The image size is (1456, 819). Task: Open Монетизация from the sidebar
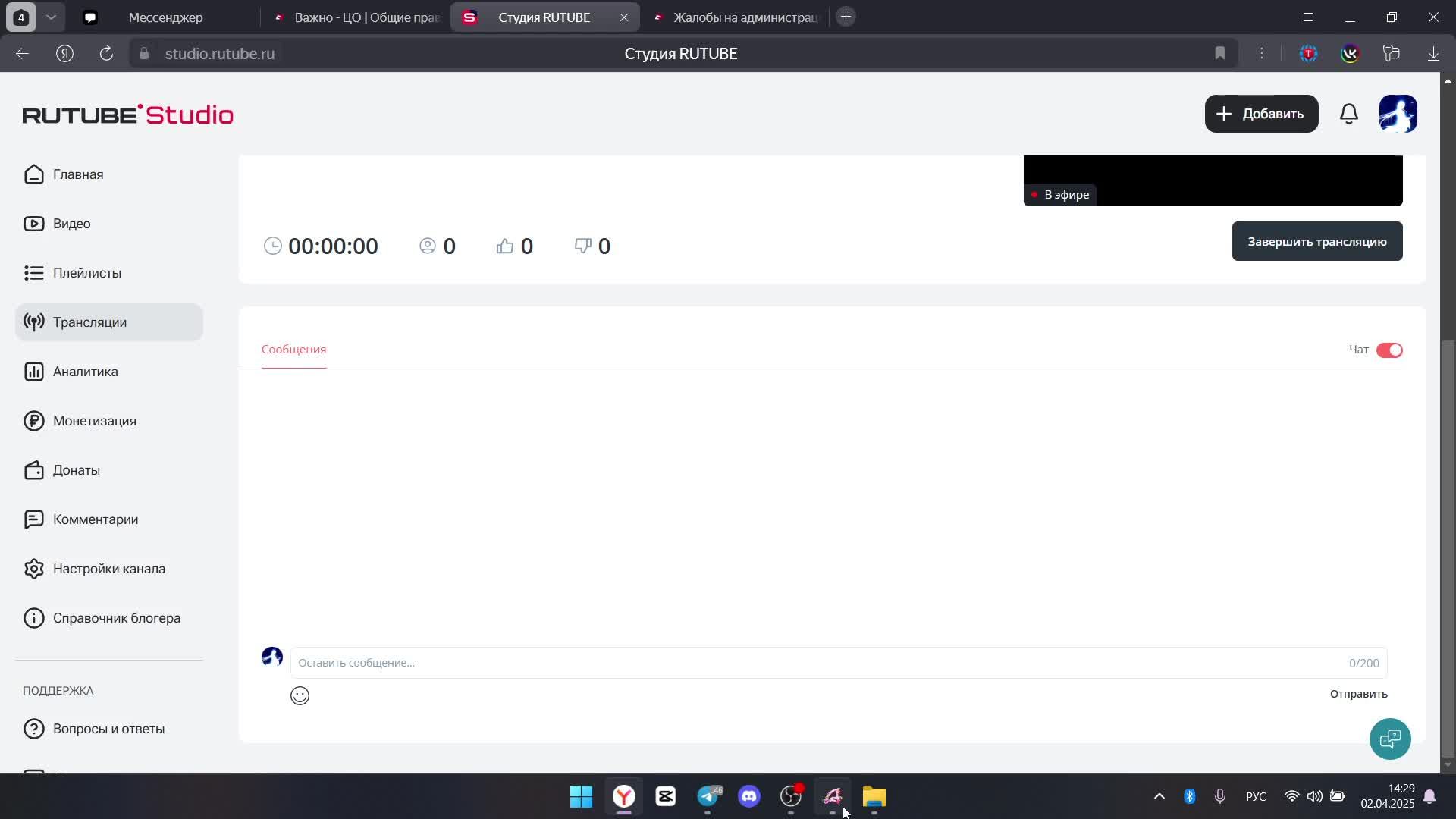[x=34, y=421]
